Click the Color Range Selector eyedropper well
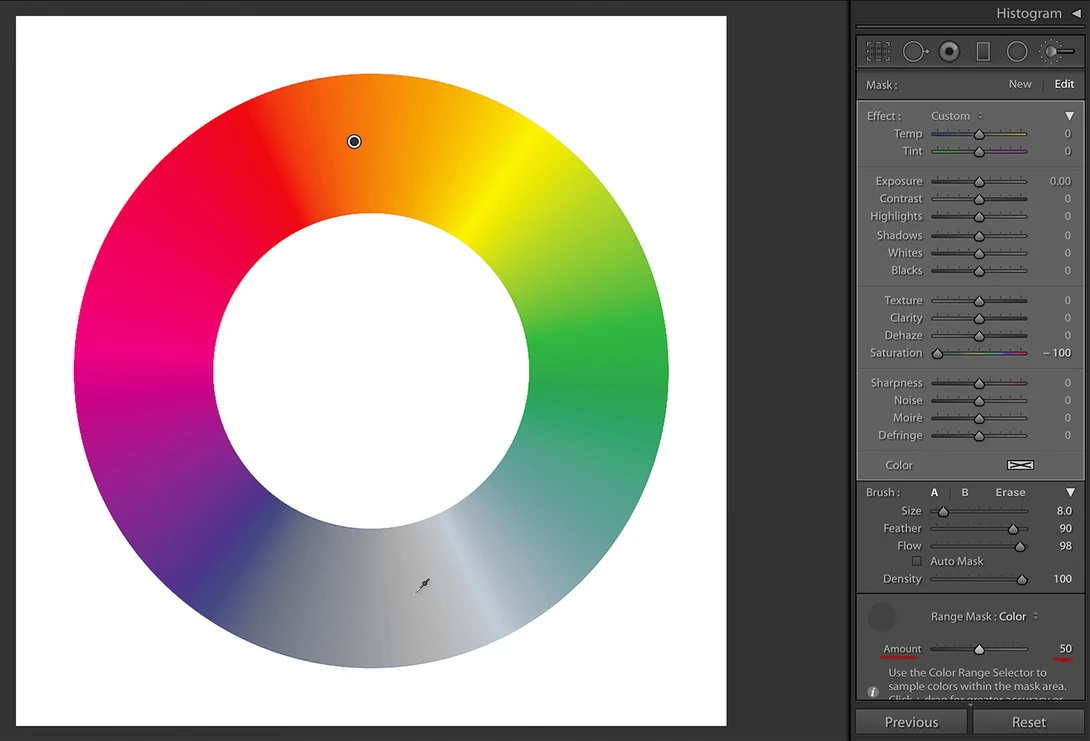This screenshot has width=1090, height=741. (x=881, y=617)
